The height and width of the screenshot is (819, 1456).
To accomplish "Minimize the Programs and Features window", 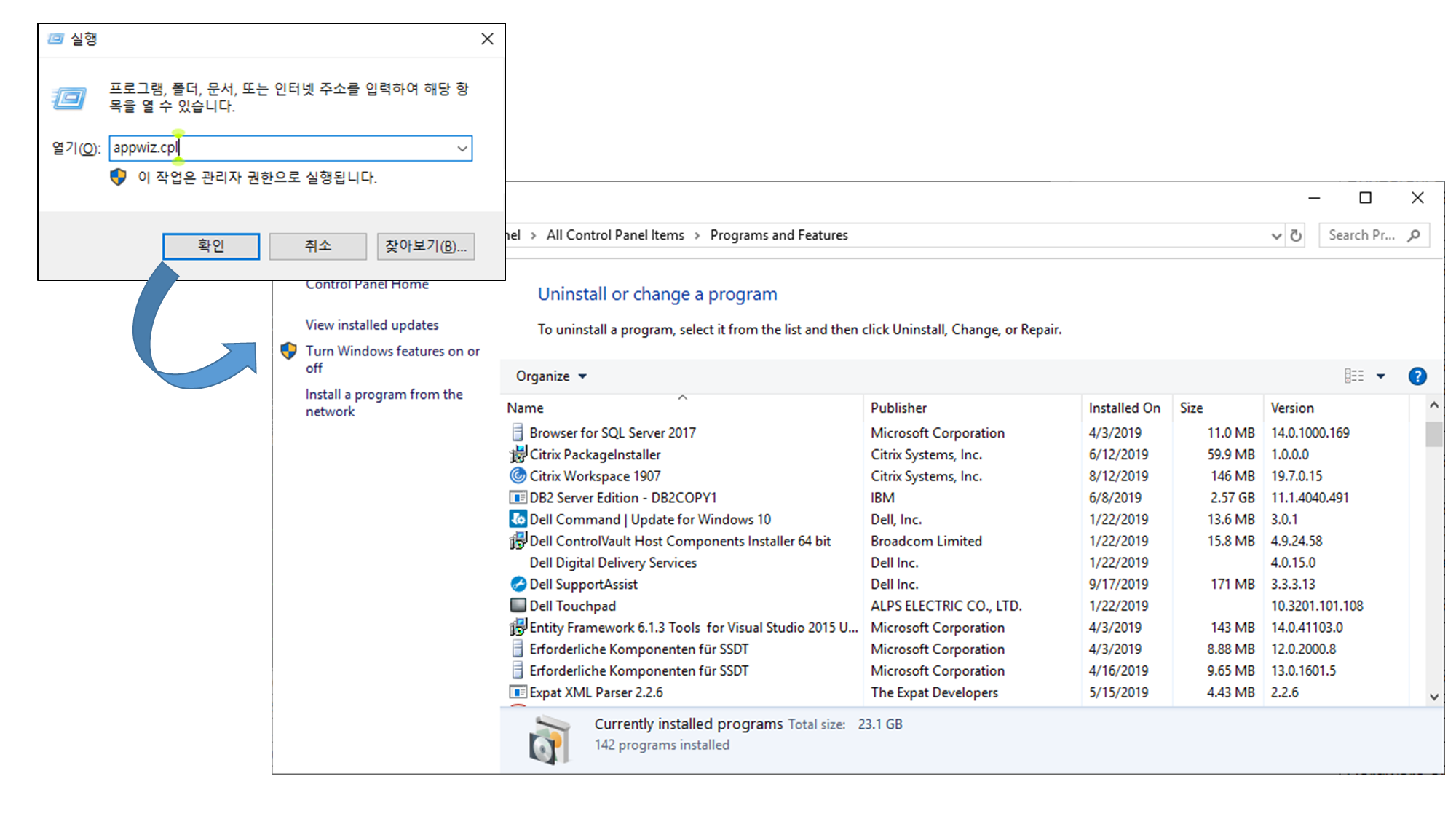I will [x=1314, y=198].
